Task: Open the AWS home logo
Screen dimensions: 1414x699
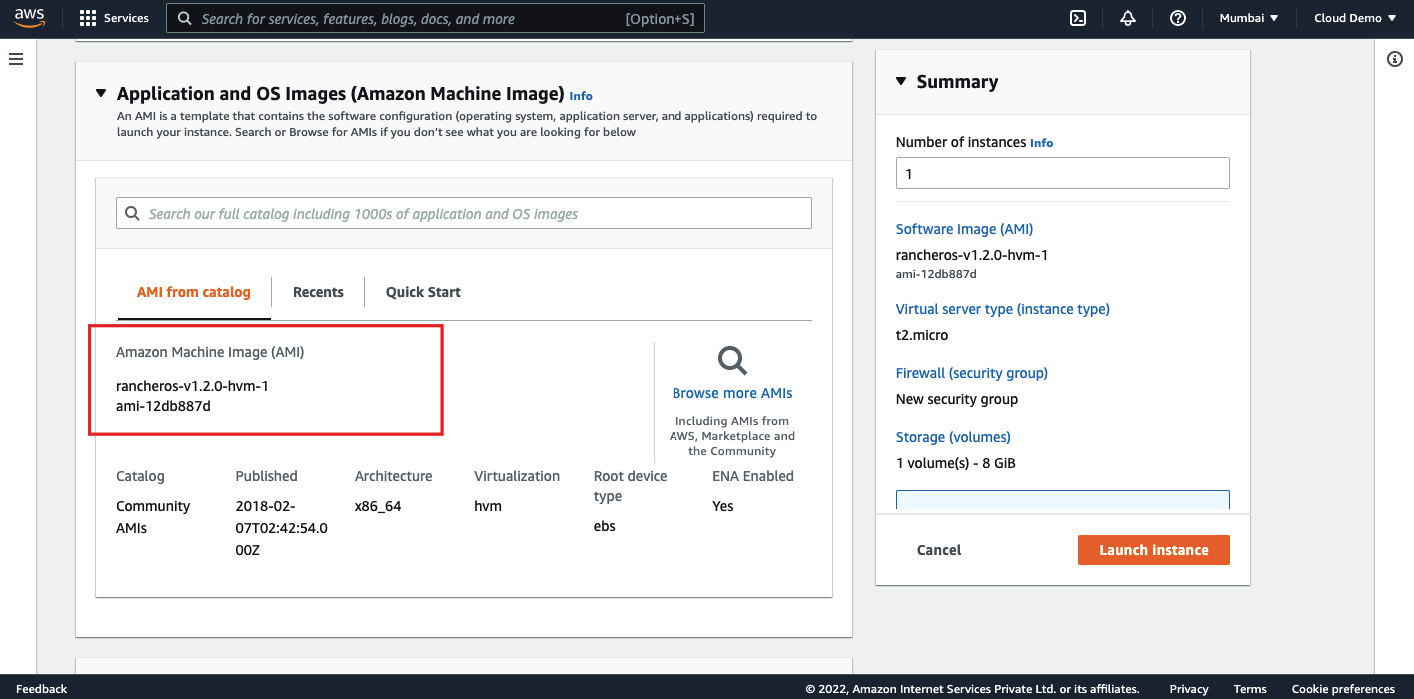Action: click(29, 18)
